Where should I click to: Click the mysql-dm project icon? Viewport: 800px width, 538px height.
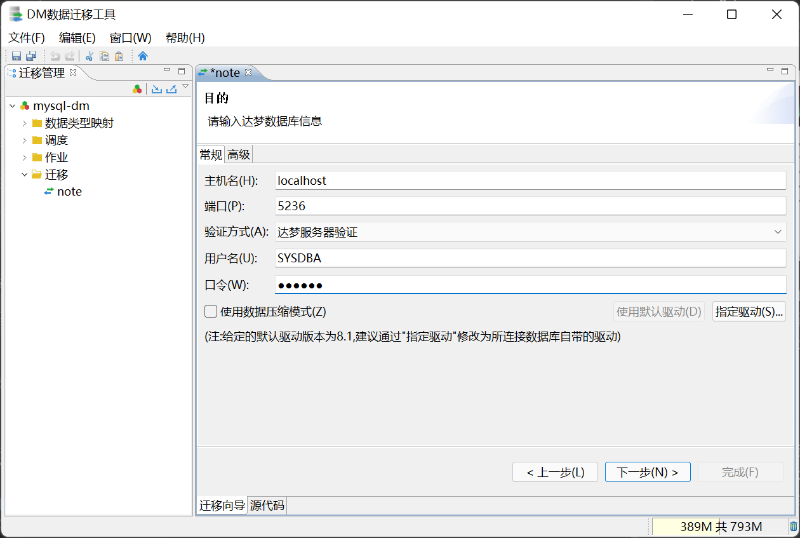24,106
